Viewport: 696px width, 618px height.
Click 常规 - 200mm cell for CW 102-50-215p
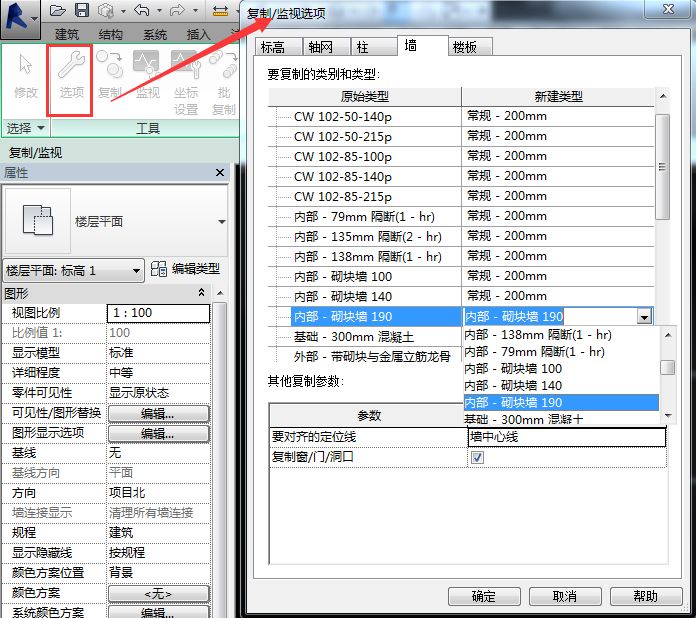[x=558, y=136]
